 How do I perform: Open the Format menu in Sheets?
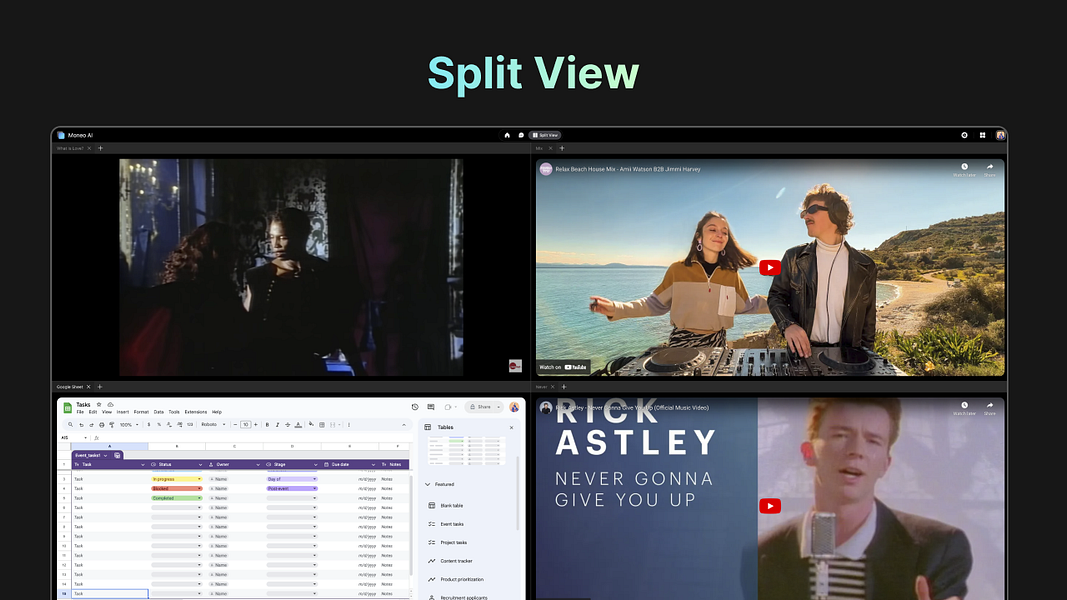pos(141,412)
